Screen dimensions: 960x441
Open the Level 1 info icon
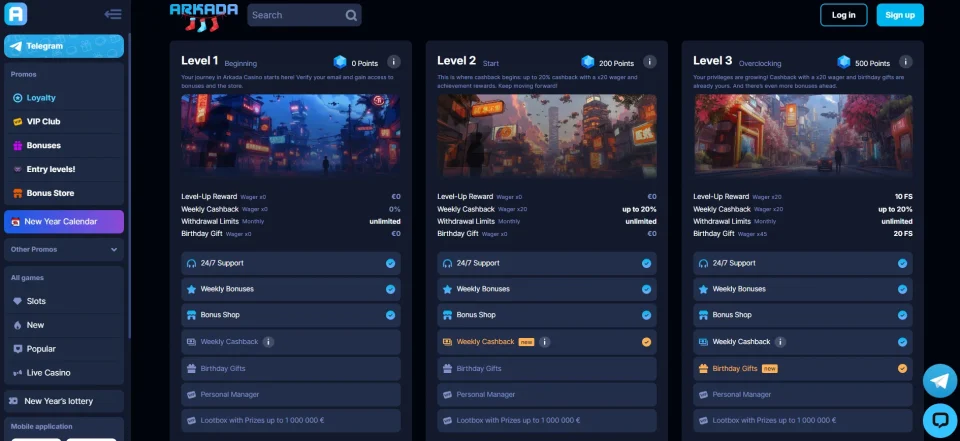pos(394,62)
